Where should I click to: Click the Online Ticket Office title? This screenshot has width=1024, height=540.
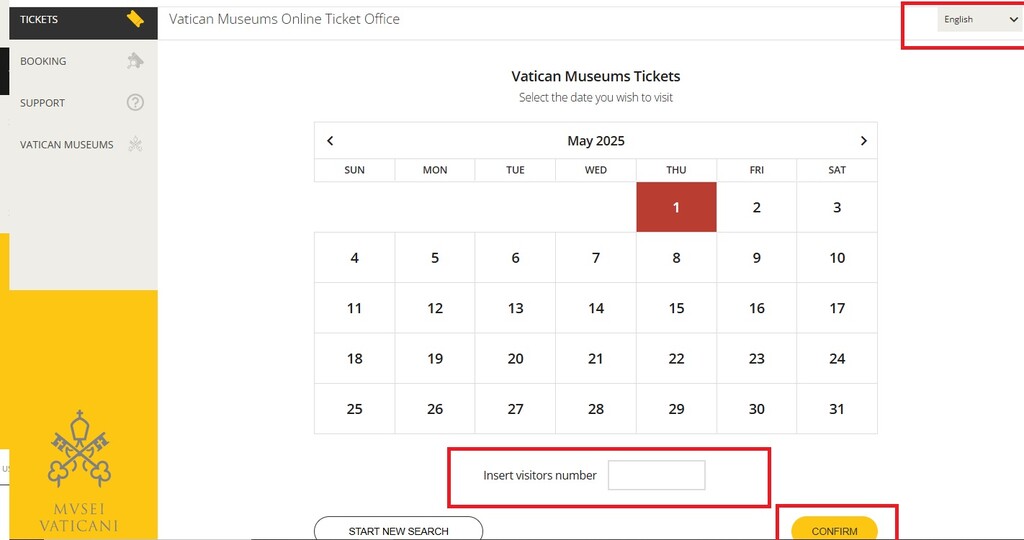[x=284, y=19]
